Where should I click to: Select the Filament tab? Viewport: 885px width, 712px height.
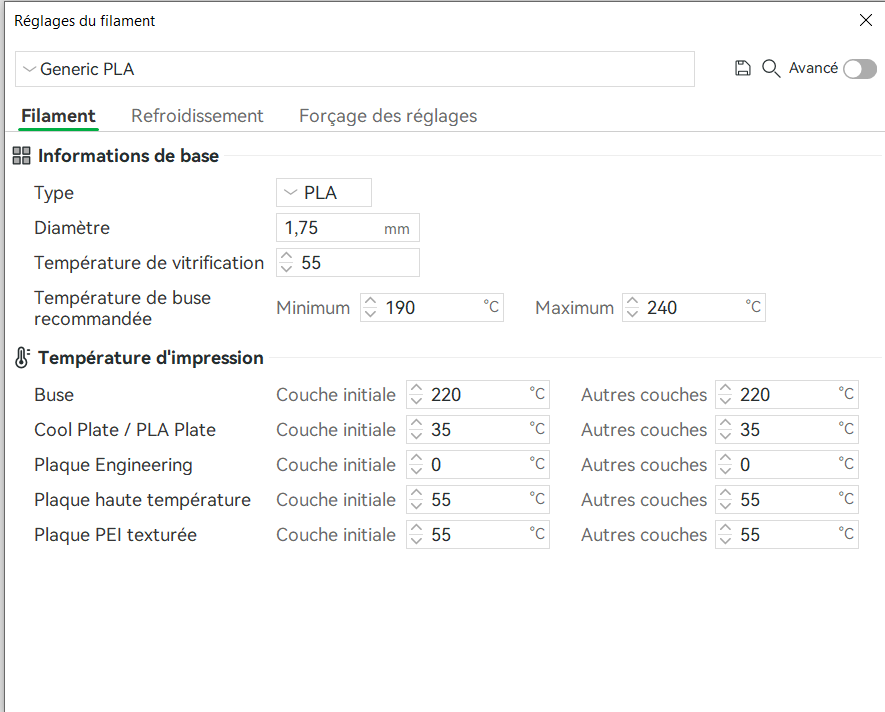pos(58,116)
